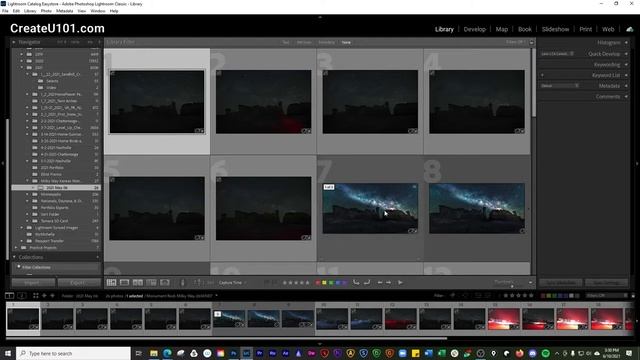Set green color label in toolbar
Screen dimensions: 640x360
(331, 282)
